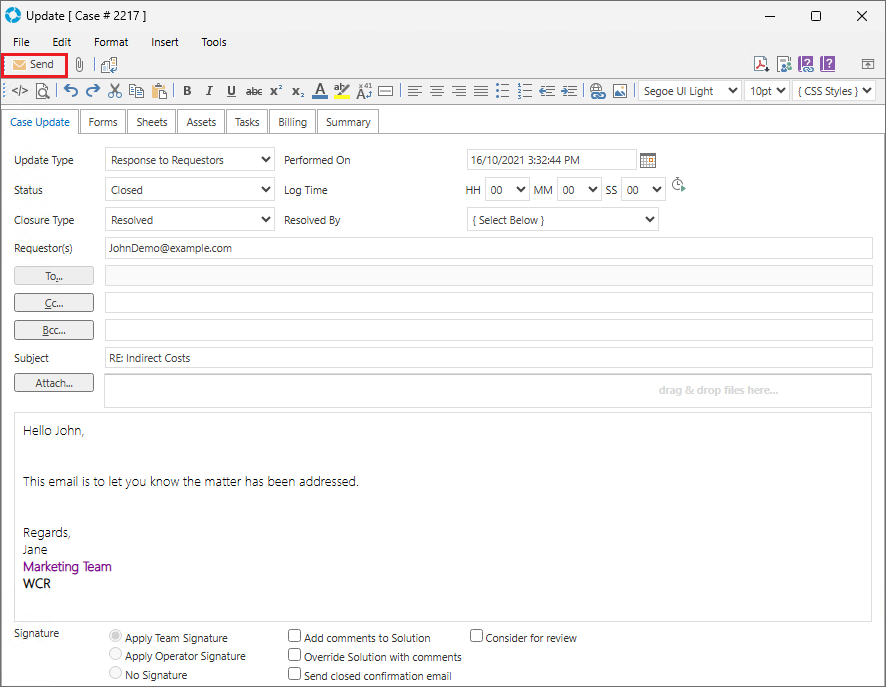Screen dimensions: 886x687
Task: Open the Update Type dropdown
Action: point(190,160)
